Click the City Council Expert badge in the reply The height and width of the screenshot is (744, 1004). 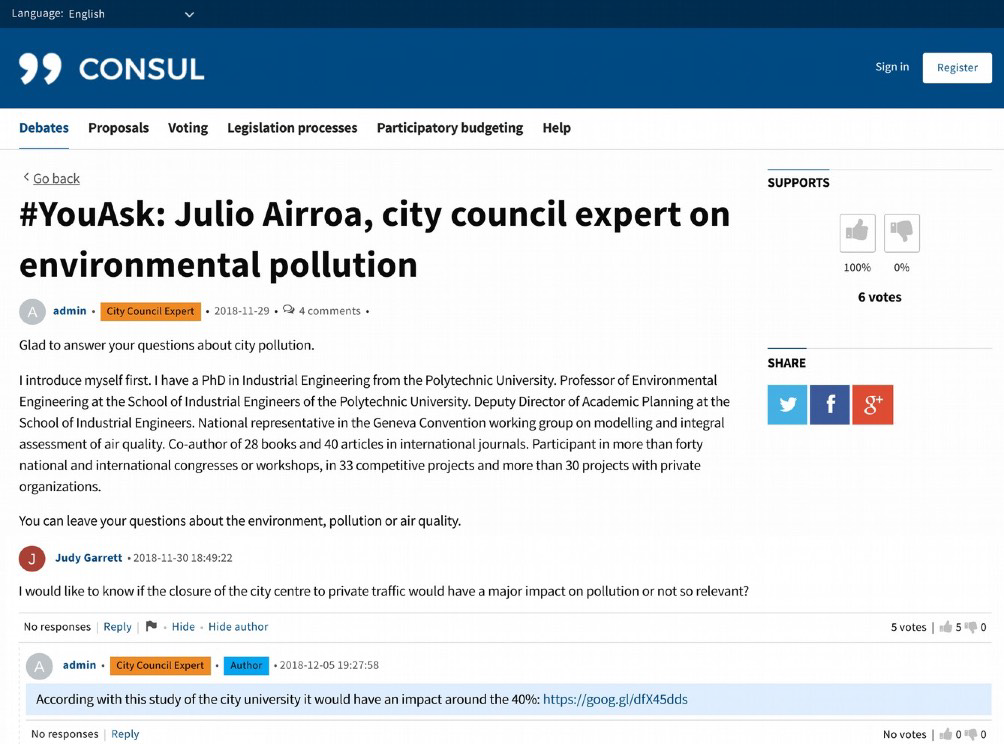(160, 666)
